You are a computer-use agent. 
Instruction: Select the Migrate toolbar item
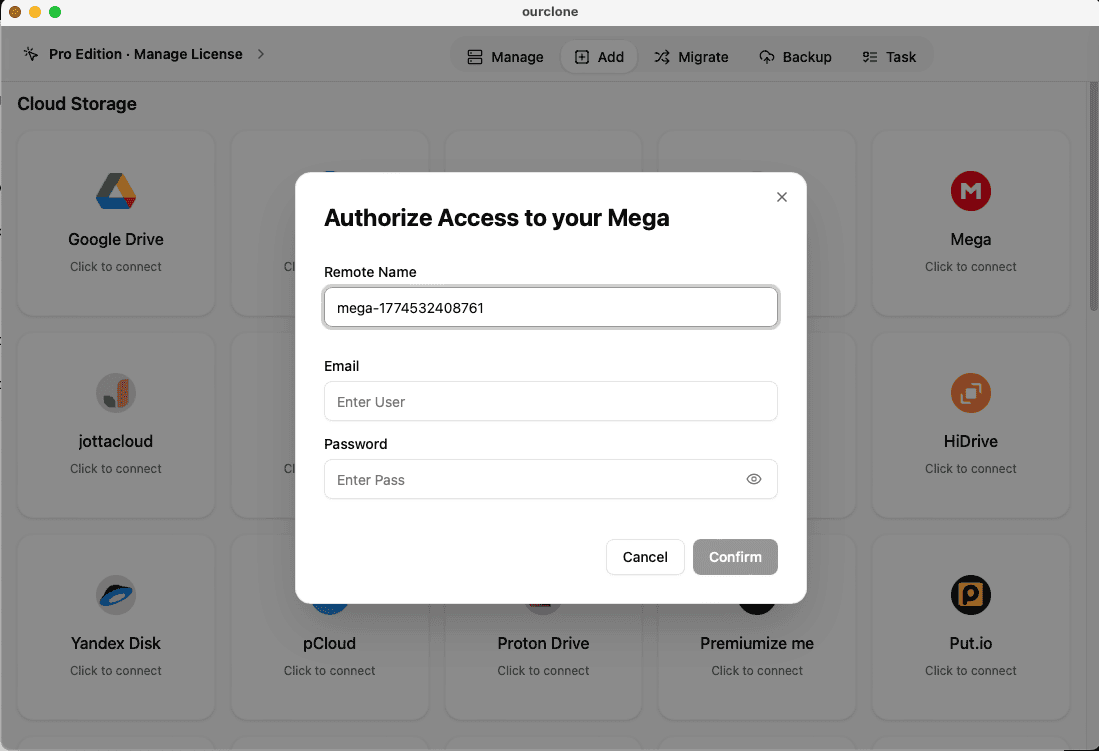[x=691, y=57]
